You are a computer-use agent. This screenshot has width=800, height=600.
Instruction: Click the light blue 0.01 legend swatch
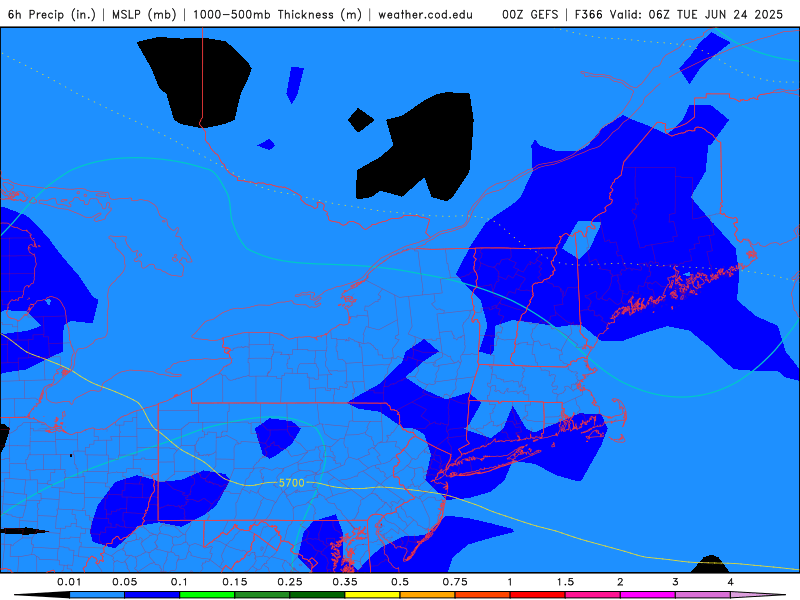97,595
